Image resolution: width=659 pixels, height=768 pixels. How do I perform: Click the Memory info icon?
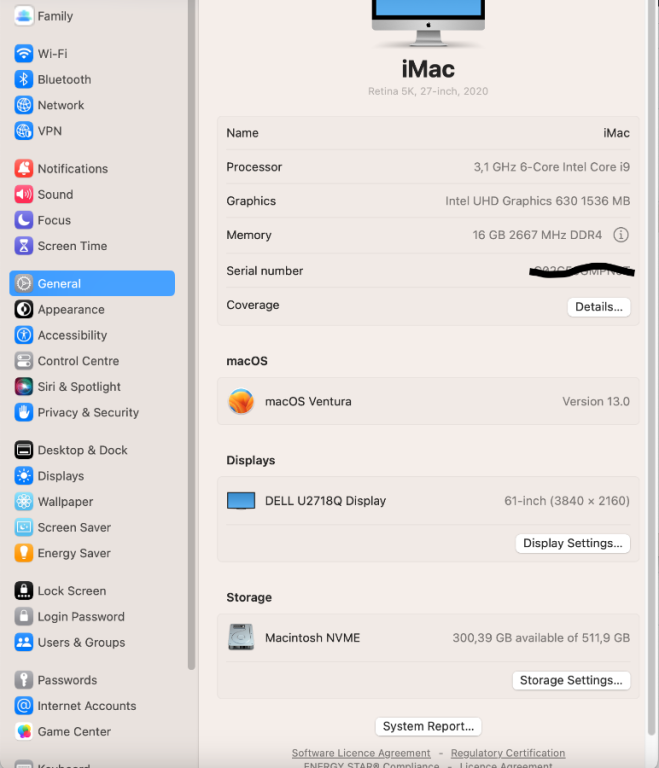click(621, 235)
